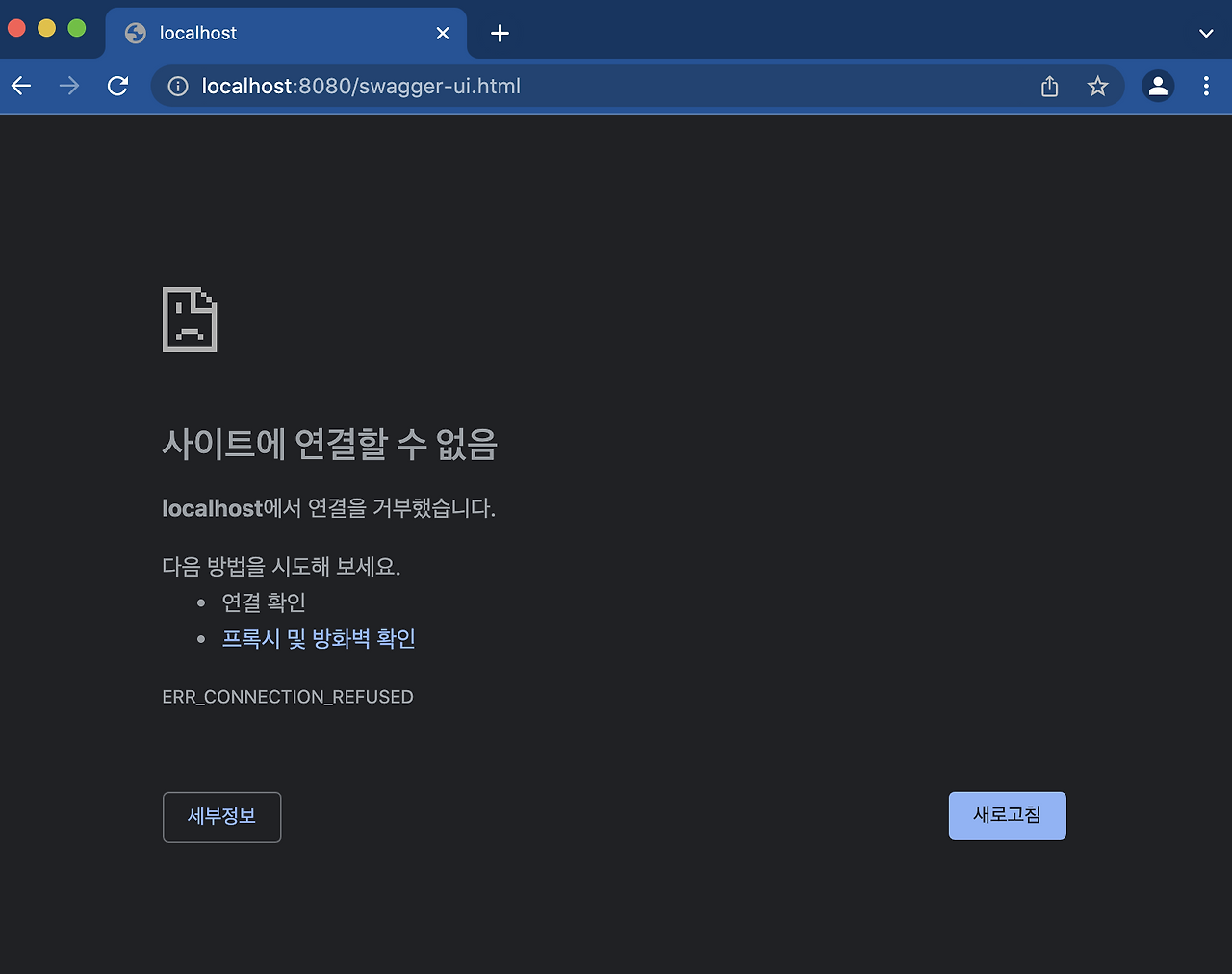
Task: Click the sad page error icon
Action: coord(189,320)
